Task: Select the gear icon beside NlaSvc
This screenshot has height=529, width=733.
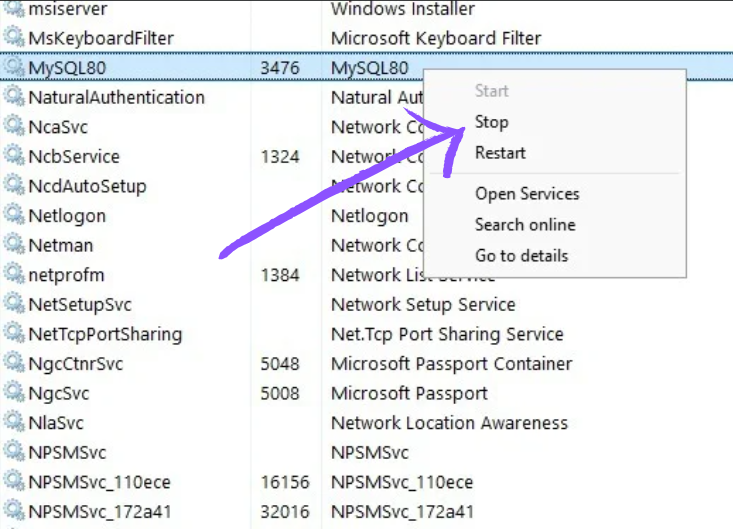Action: (13, 423)
